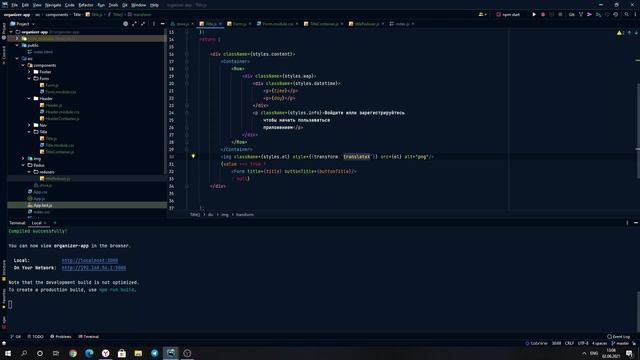Open Windows taskbar search
Screen dimensions: 640x360
click(24, 353)
